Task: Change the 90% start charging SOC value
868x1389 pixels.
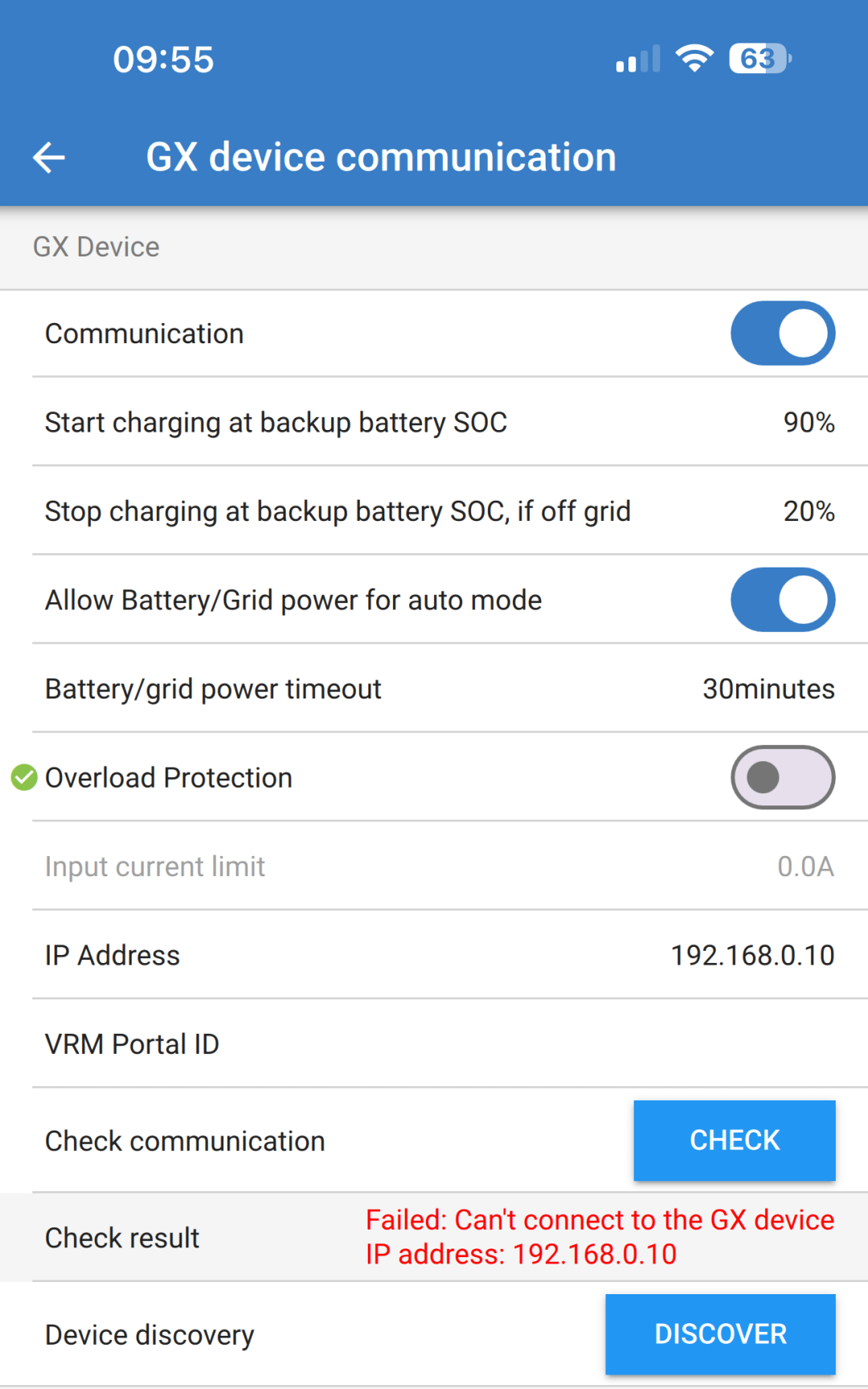Action: point(809,423)
